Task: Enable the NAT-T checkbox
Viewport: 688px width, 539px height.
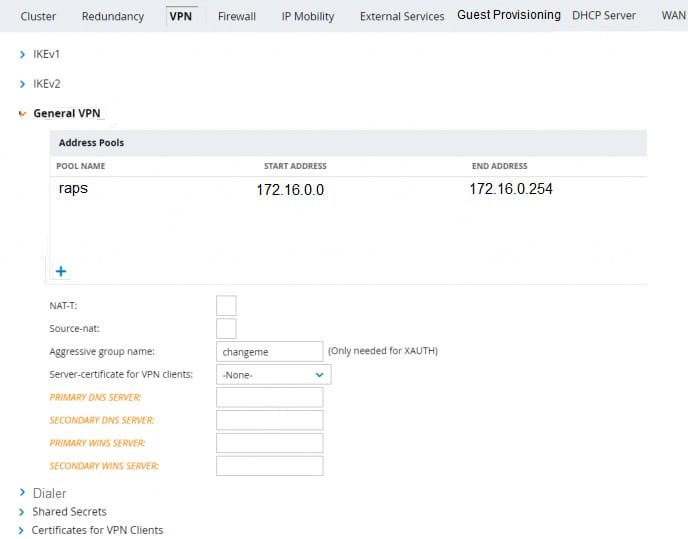Action: click(226, 305)
